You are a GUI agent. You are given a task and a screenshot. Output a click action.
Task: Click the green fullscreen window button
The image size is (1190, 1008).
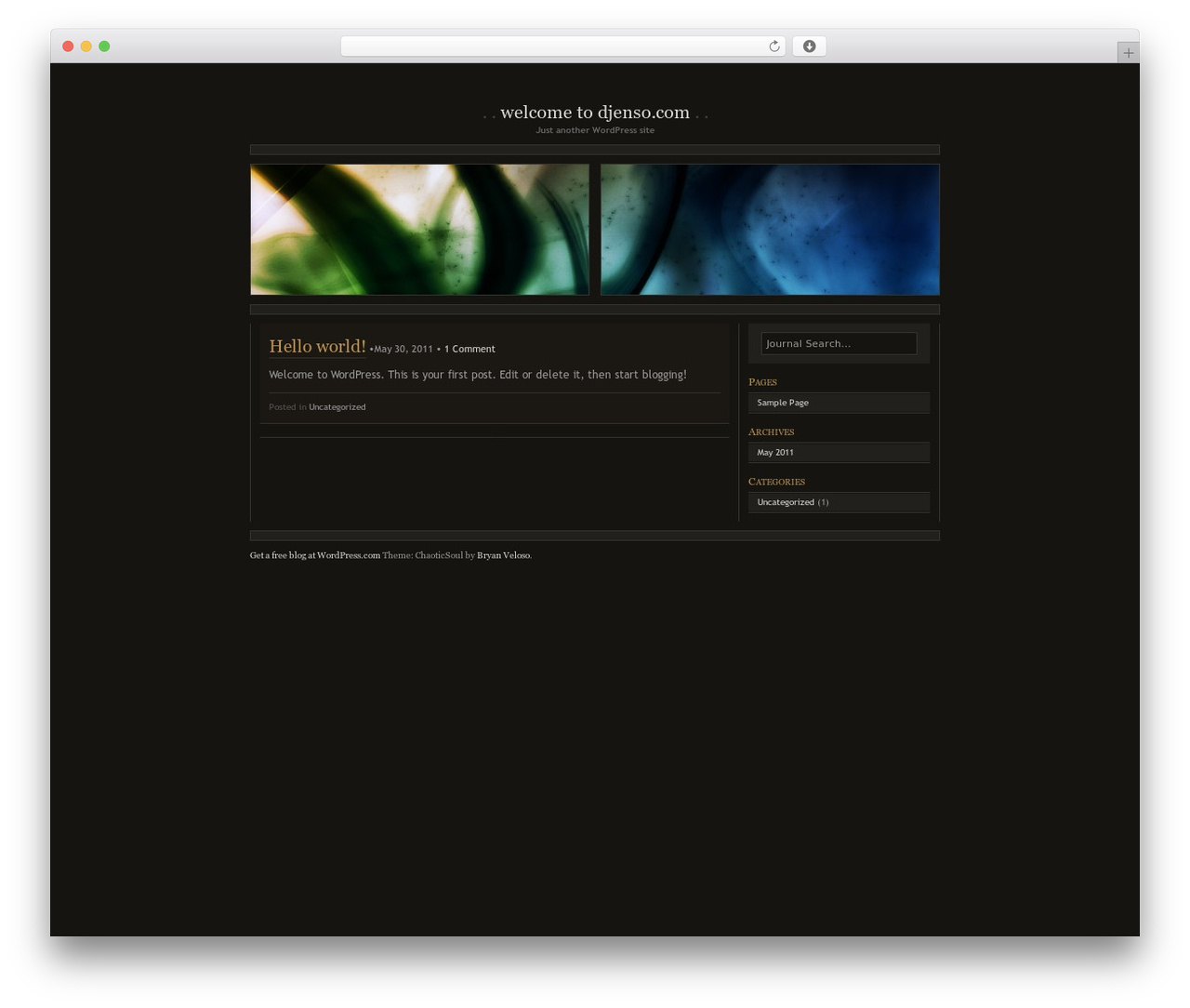[x=104, y=46]
